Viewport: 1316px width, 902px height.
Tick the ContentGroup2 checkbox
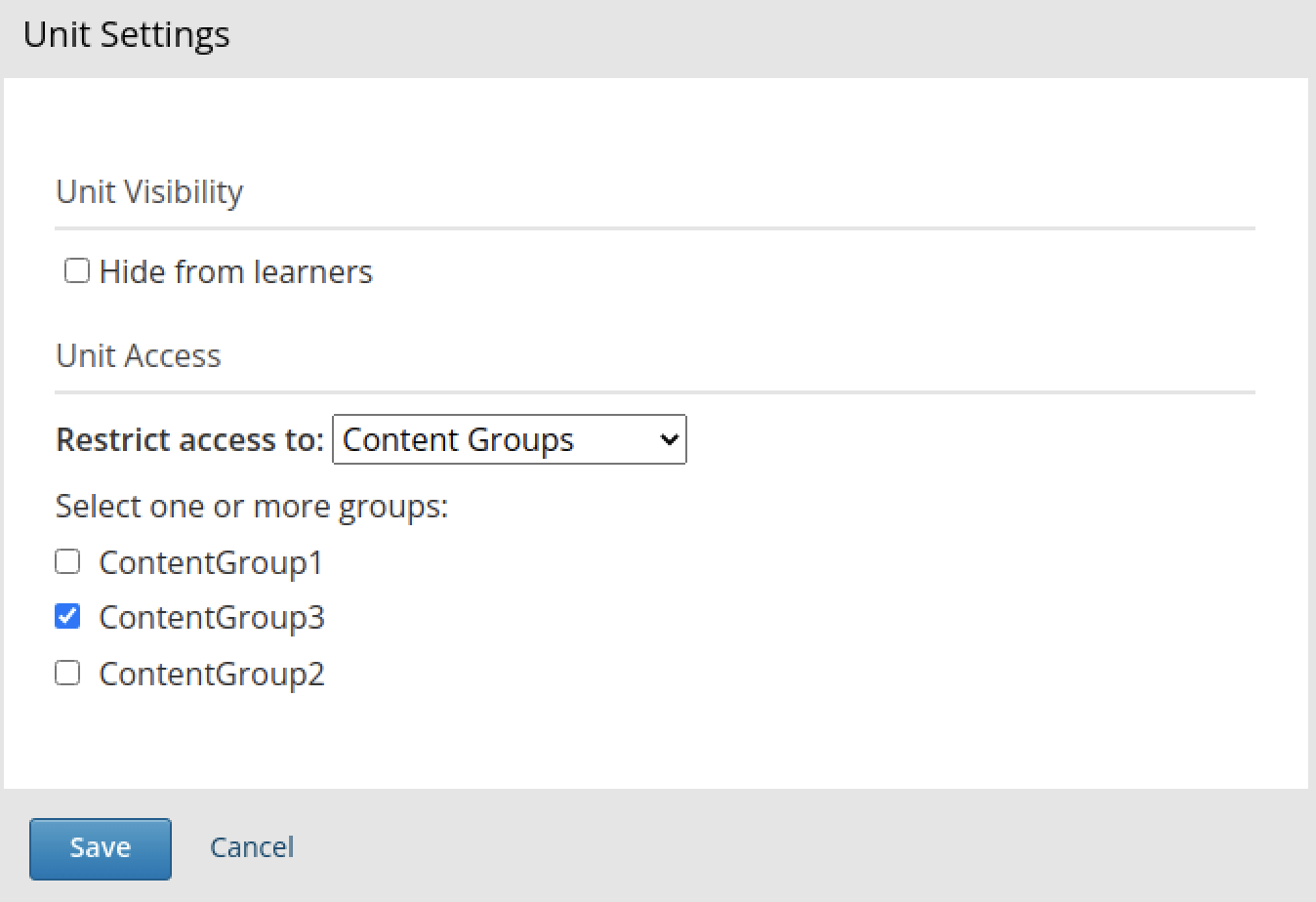tap(67, 673)
